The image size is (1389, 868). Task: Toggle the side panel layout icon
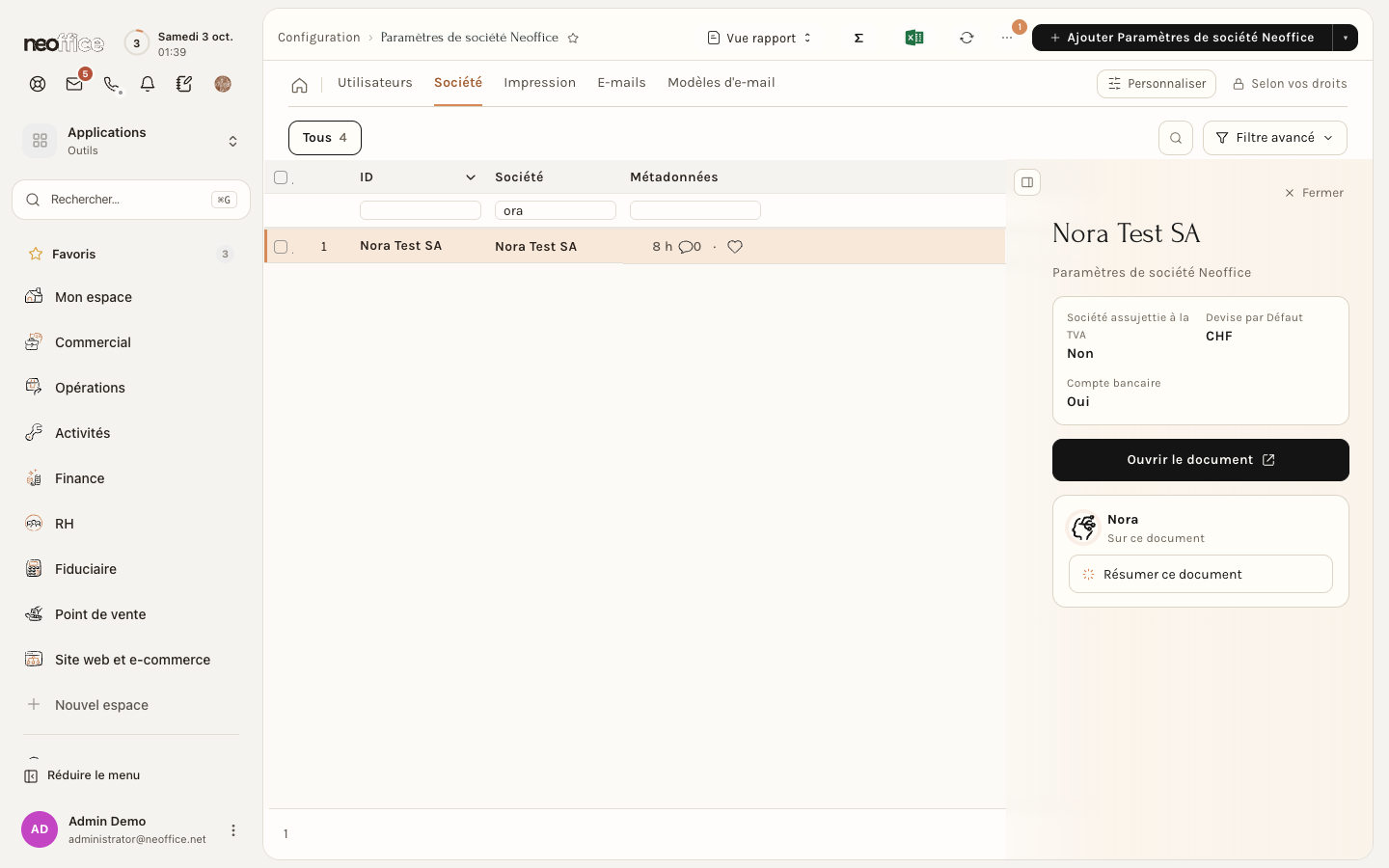click(1027, 182)
